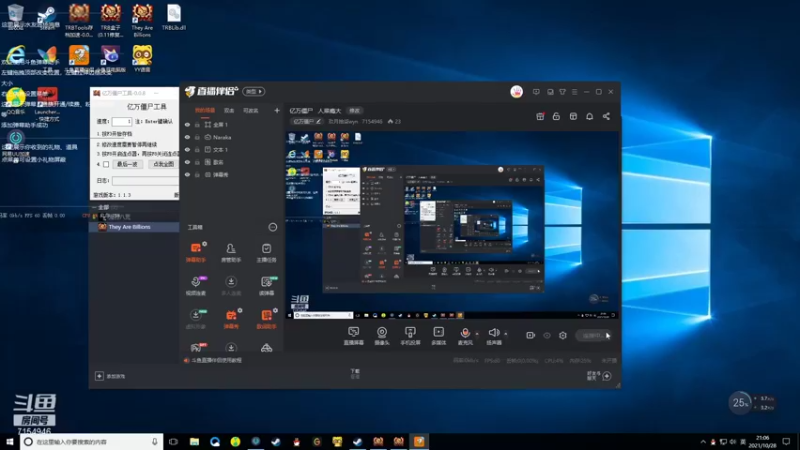Image resolution: width=800 pixels, height=450 pixels.
Task: Open Task View on the taskbar
Action: coord(173,441)
